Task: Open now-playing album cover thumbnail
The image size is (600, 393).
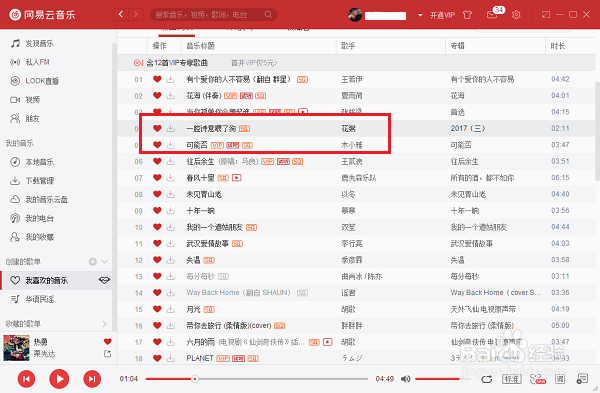Action: point(16,348)
